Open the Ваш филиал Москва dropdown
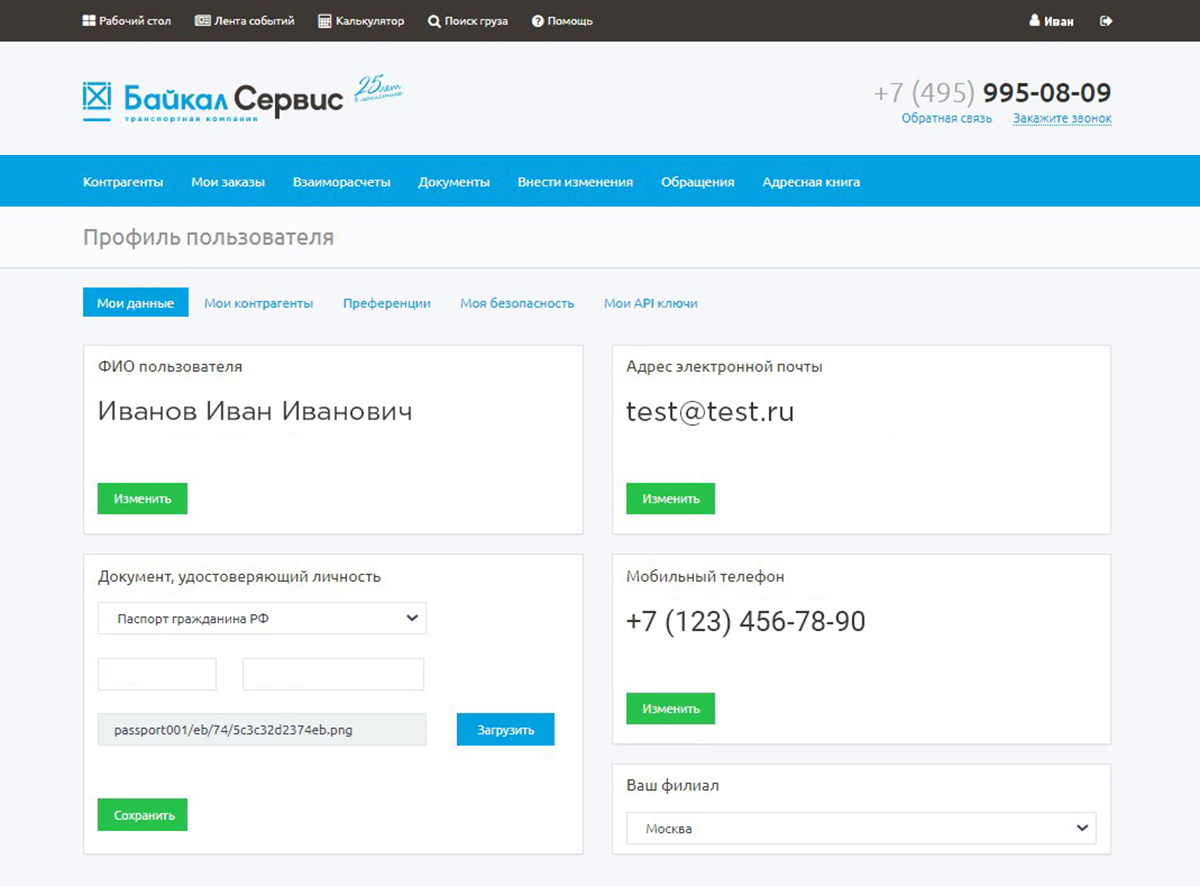This screenshot has height=886, width=1200. (861, 828)
